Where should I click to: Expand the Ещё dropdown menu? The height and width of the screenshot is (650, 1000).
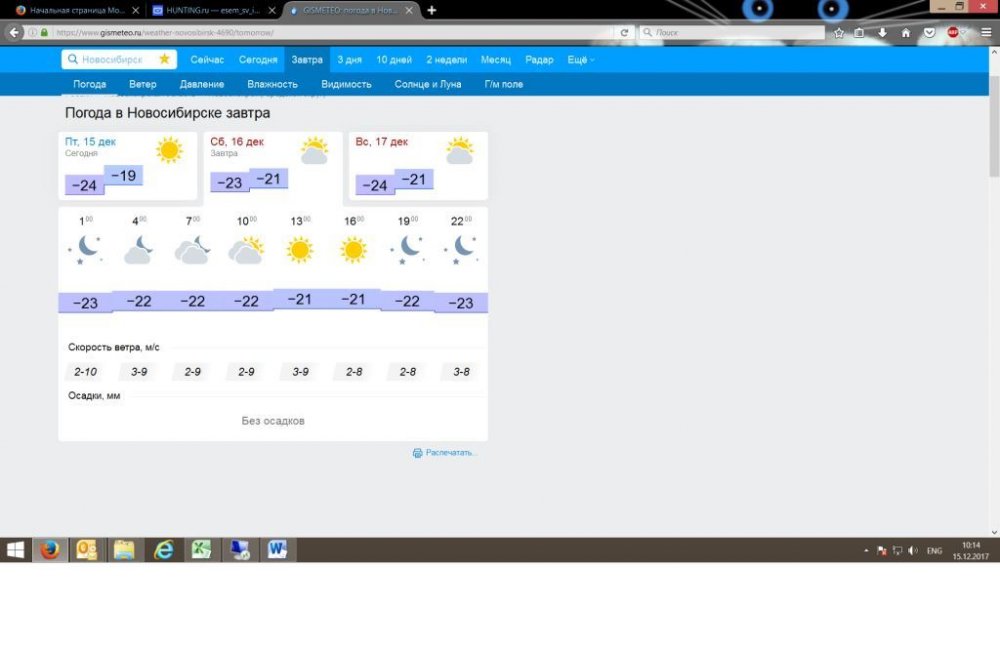tap(580, 60)
